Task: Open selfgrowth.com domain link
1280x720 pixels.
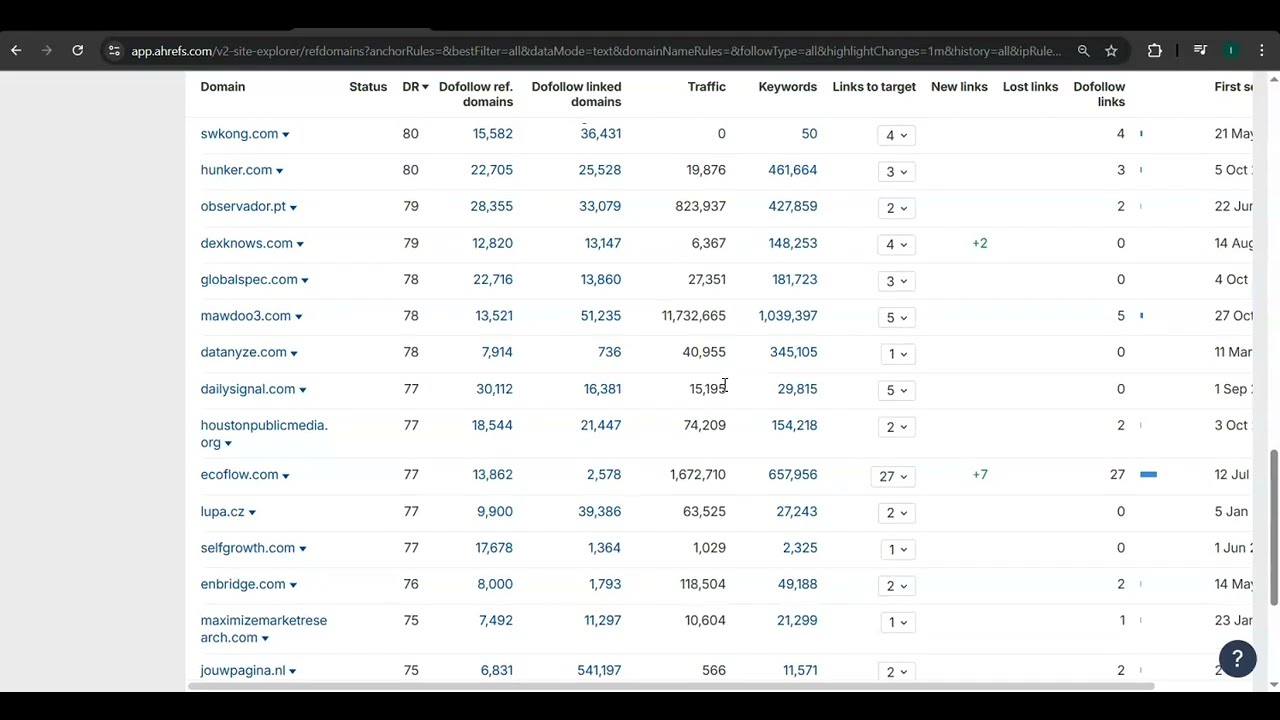Action: [x=247, y=548]
